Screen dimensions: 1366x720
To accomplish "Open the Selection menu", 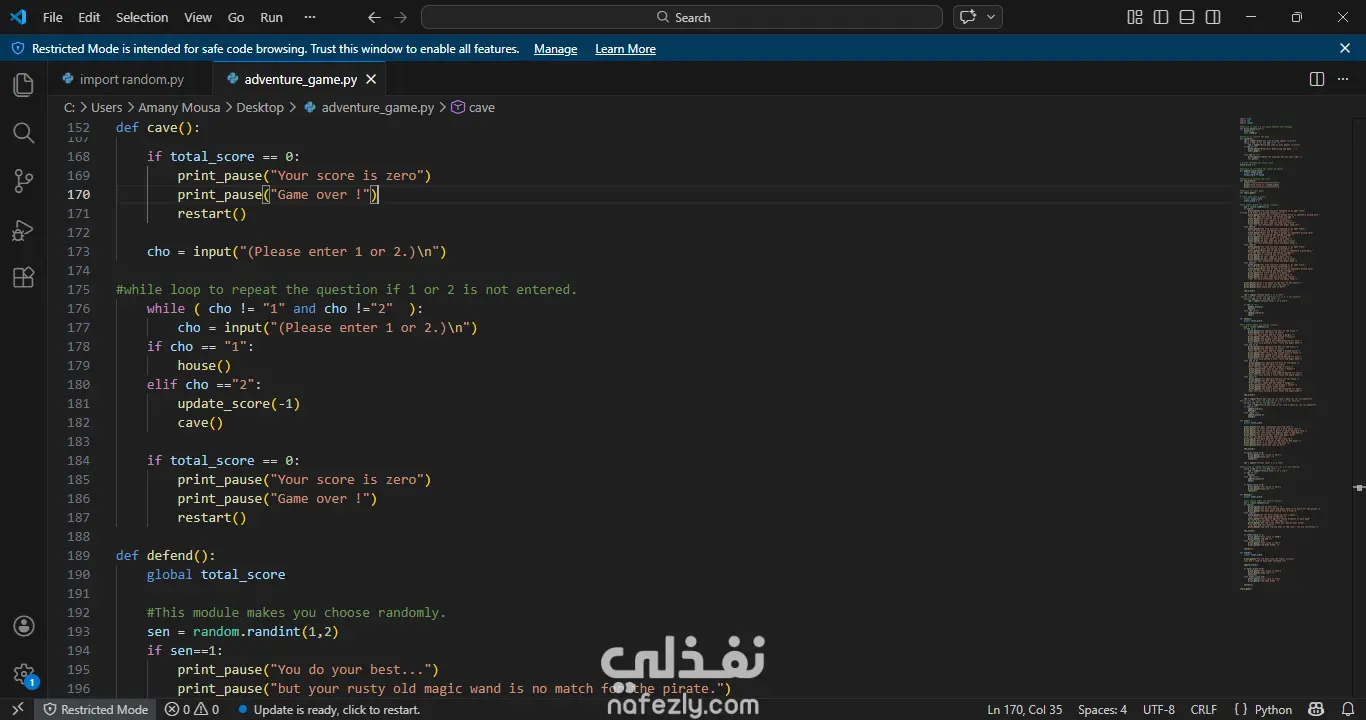I will coord(142,17).
